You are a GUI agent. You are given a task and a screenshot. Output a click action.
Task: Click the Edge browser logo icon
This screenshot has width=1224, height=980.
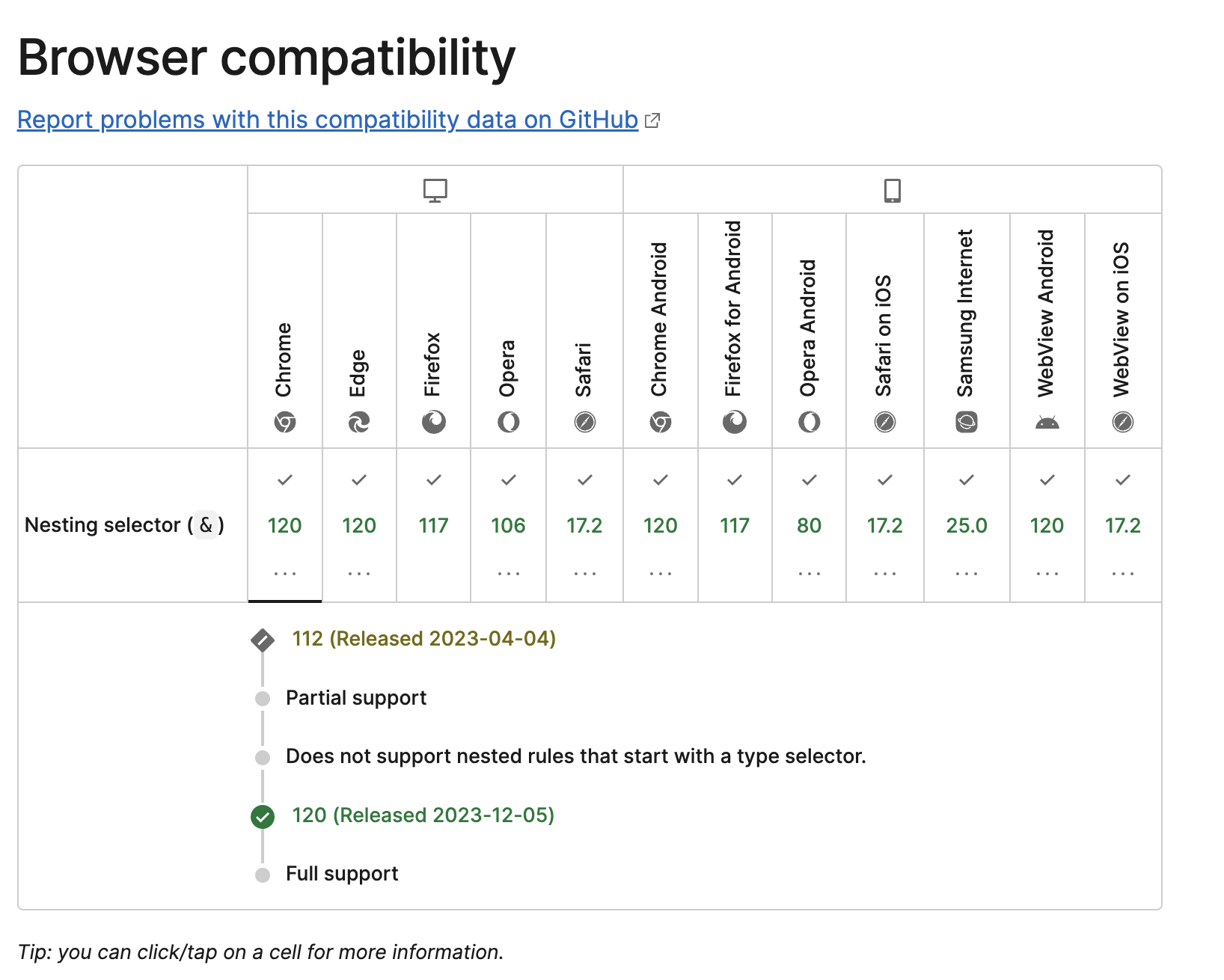pyautogui.click(x=359, y=423)
